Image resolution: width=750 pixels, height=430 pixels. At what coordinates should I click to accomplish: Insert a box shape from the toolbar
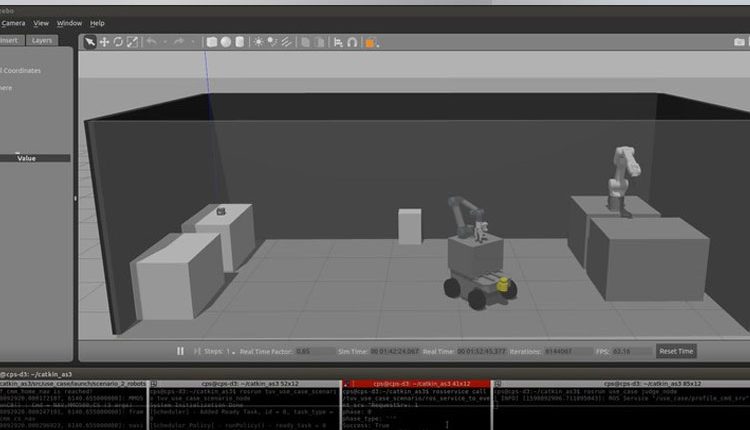pyautogui.click(x=212, y=42)
